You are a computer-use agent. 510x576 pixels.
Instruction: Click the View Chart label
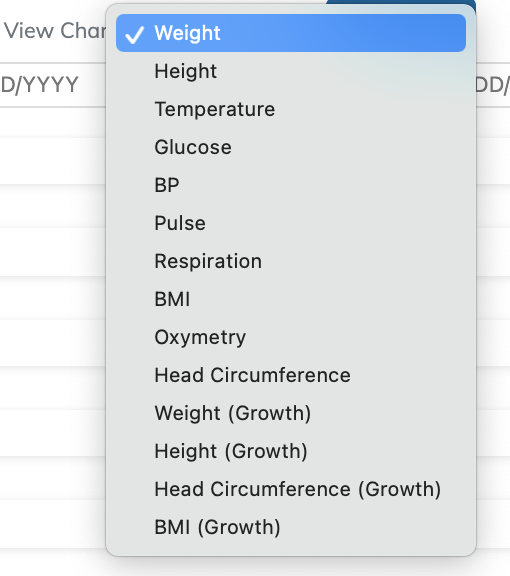pyautogui.click(x=55, y=30)
